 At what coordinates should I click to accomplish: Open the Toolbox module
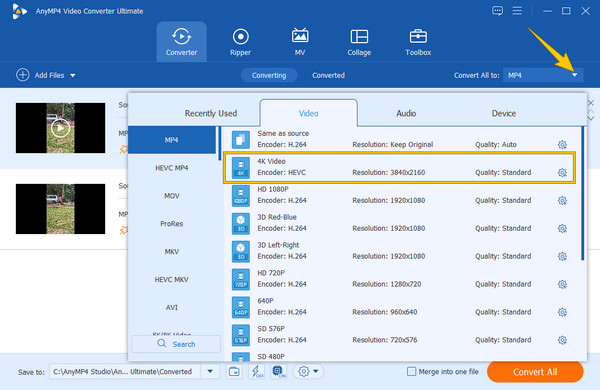pos(418,42)
